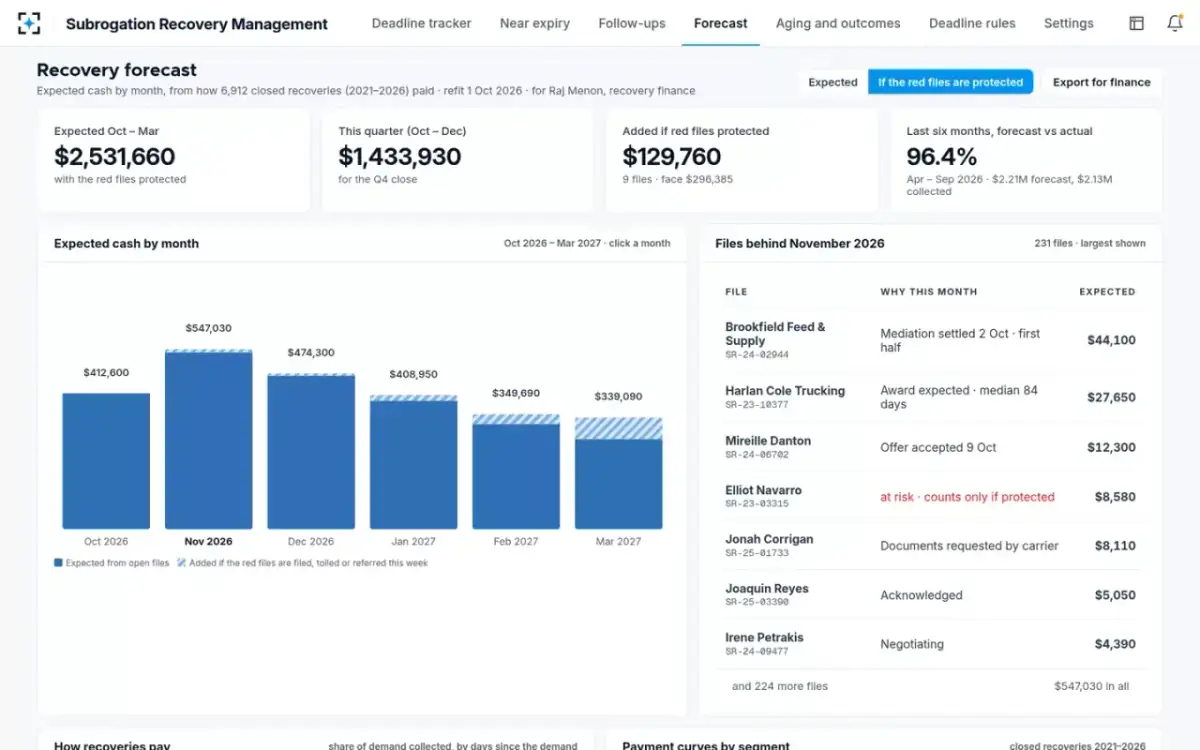Click the $129,760 added if protected value
The image size is (1200, 750).
click(x=672, y=157)
